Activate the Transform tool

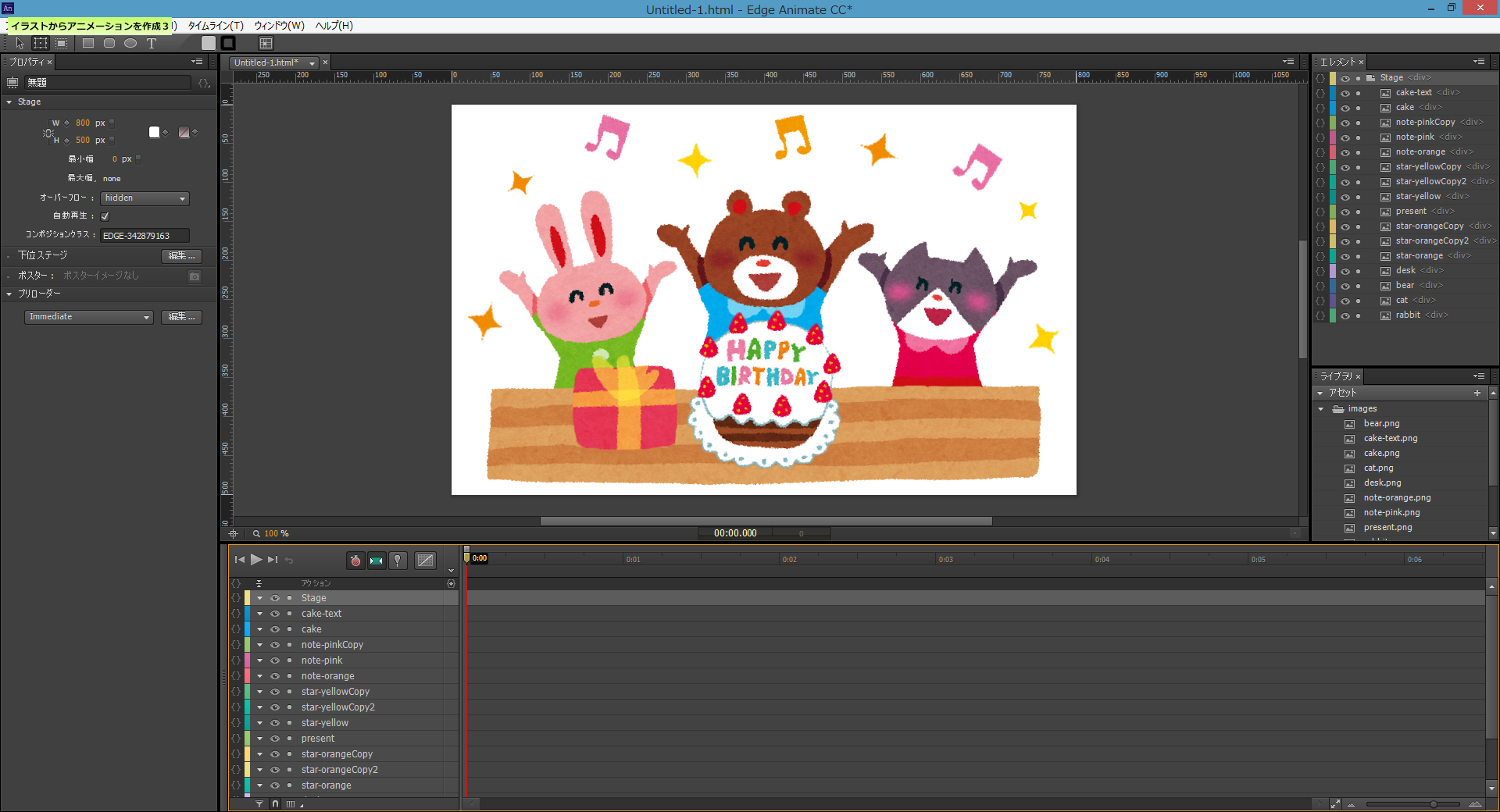click(x=41, y=44)
